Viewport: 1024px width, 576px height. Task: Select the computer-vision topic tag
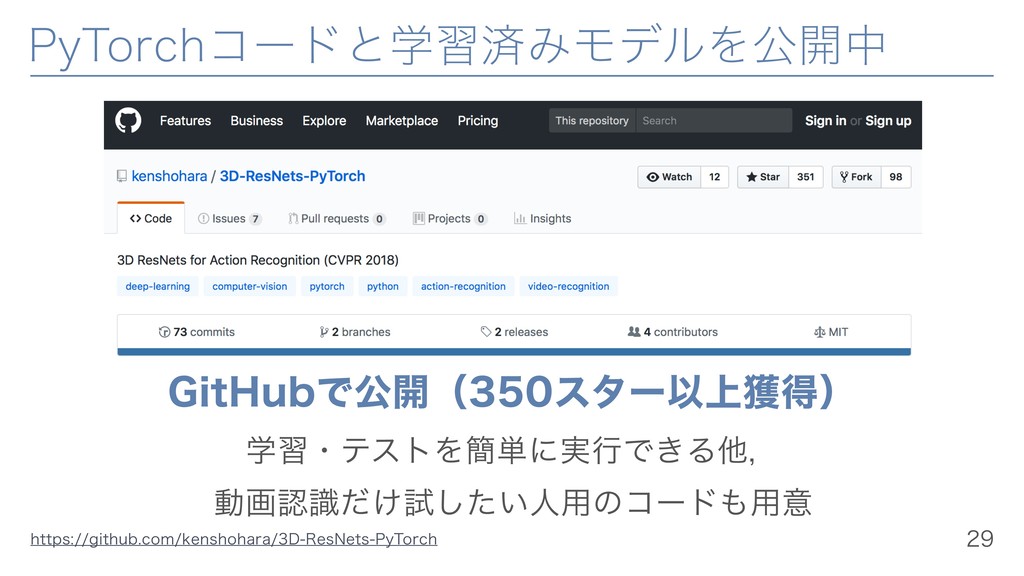(x=249, y=286)
